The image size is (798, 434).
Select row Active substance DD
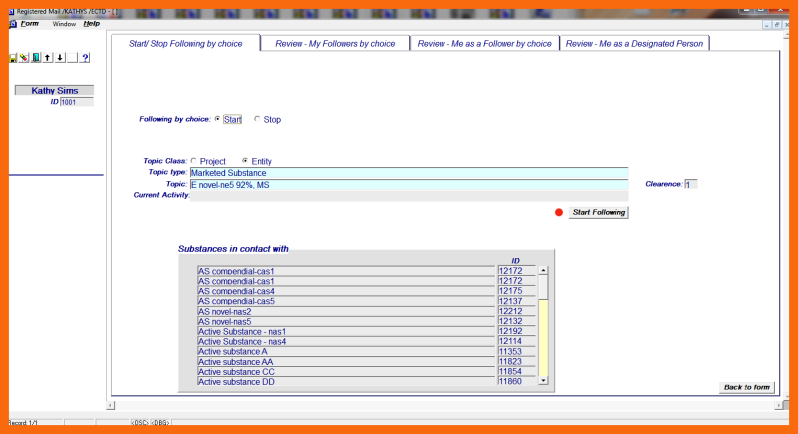tap(346, 382)
